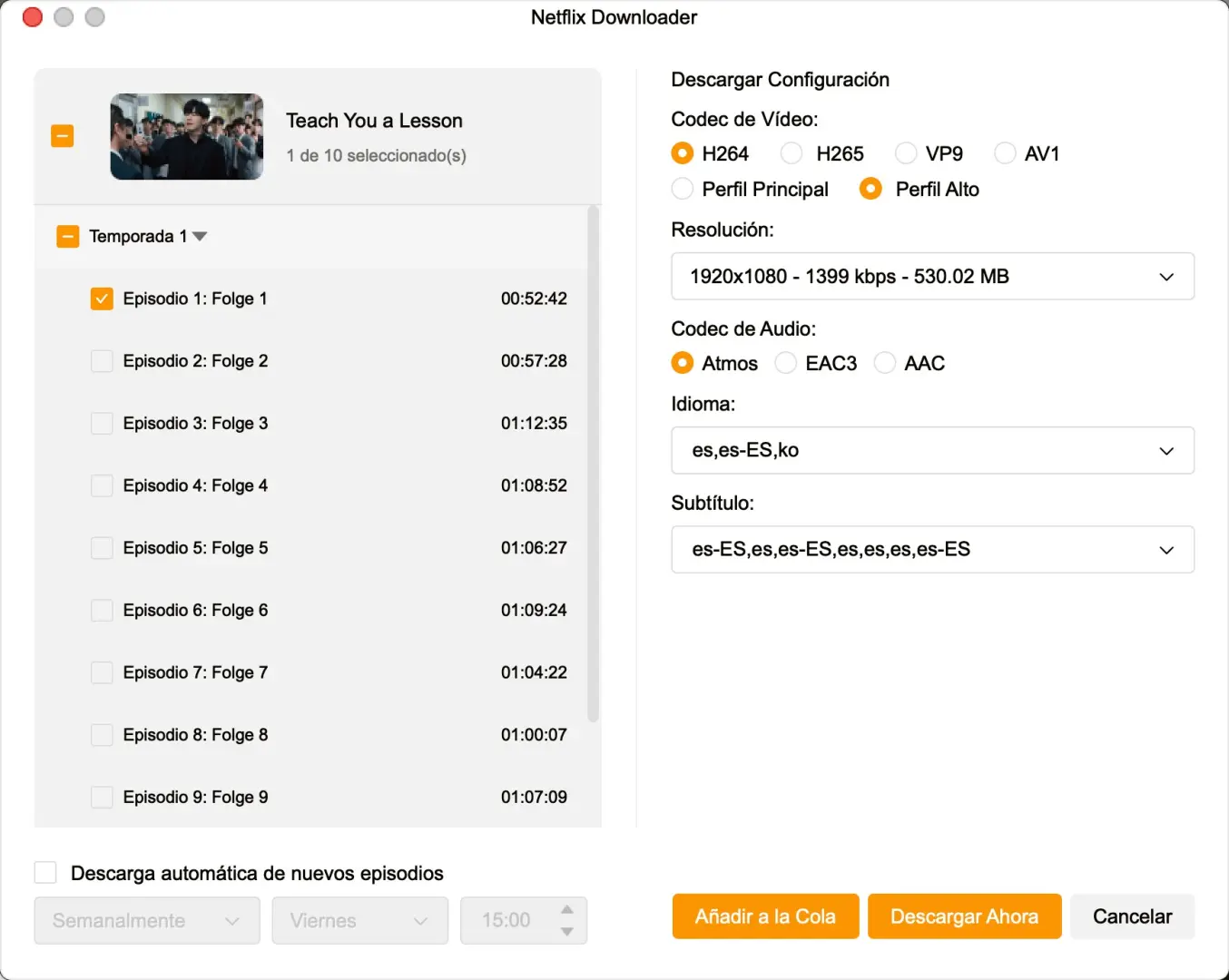Check Episodio 2: Folge 2

(x=102, y=361)
